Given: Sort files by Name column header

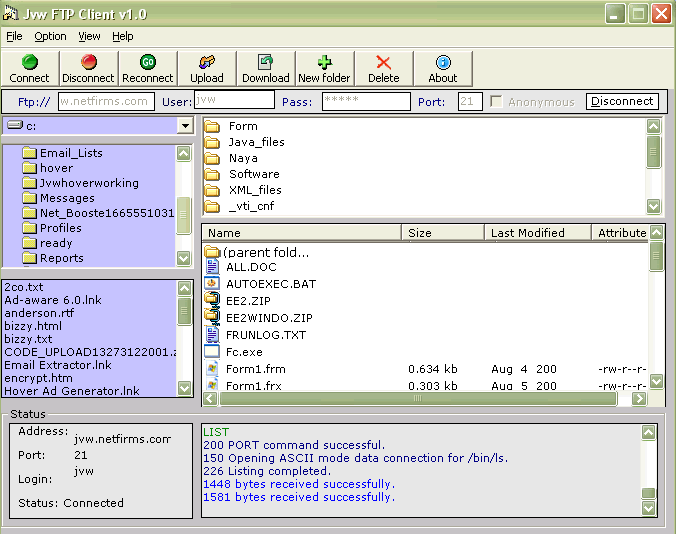Looking at the screenshot, I should (301, 233).
